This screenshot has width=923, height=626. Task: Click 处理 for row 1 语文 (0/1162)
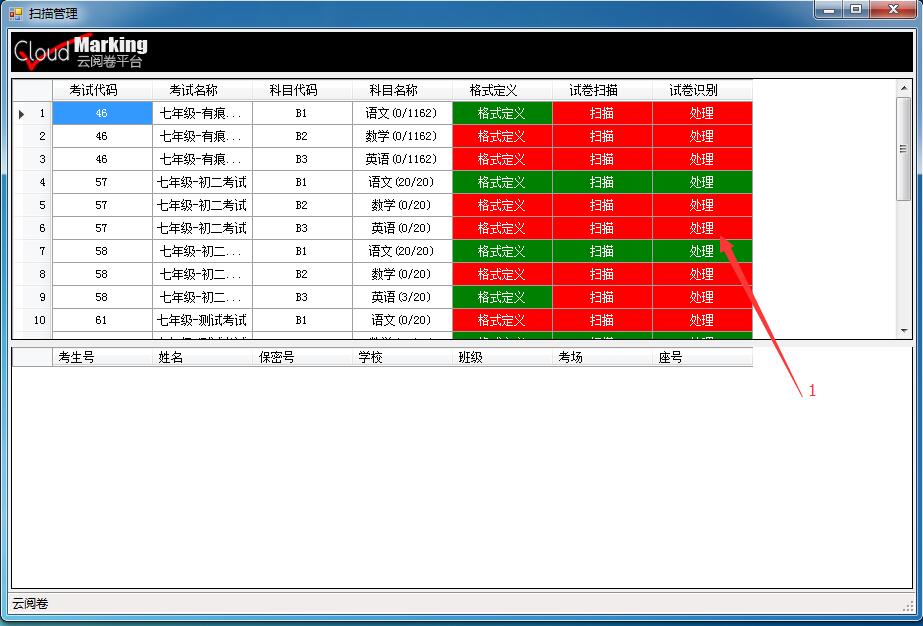pos(702,113)
